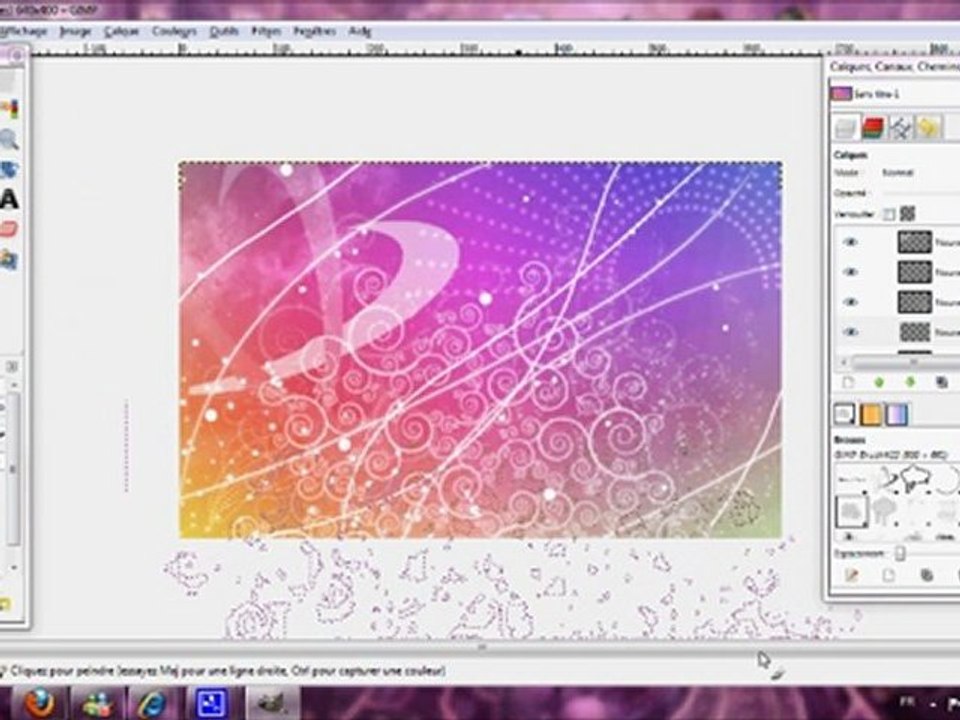Open the Aide menu
The height and width of the screenshot is (720, 960).
pyautogui.click(x=360, y=31)
